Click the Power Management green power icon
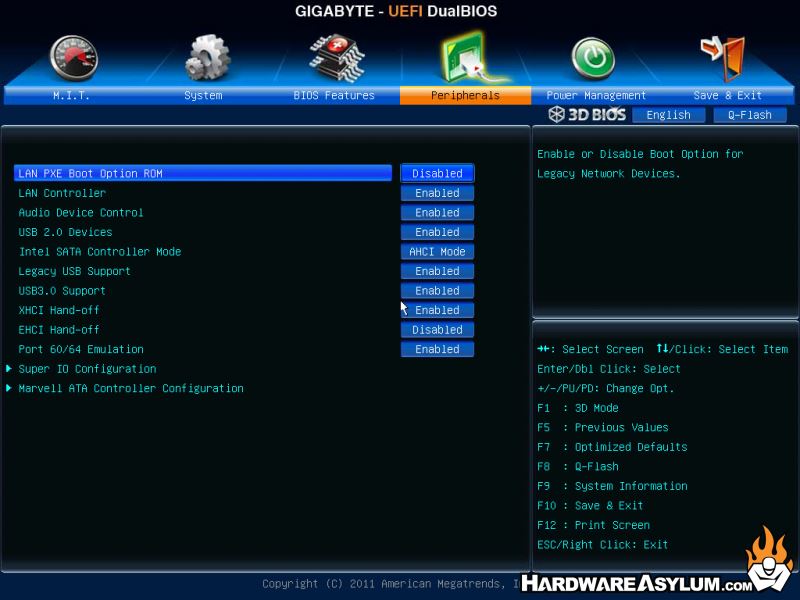Screen dimensions: 800x600 [x=592, y=58]
